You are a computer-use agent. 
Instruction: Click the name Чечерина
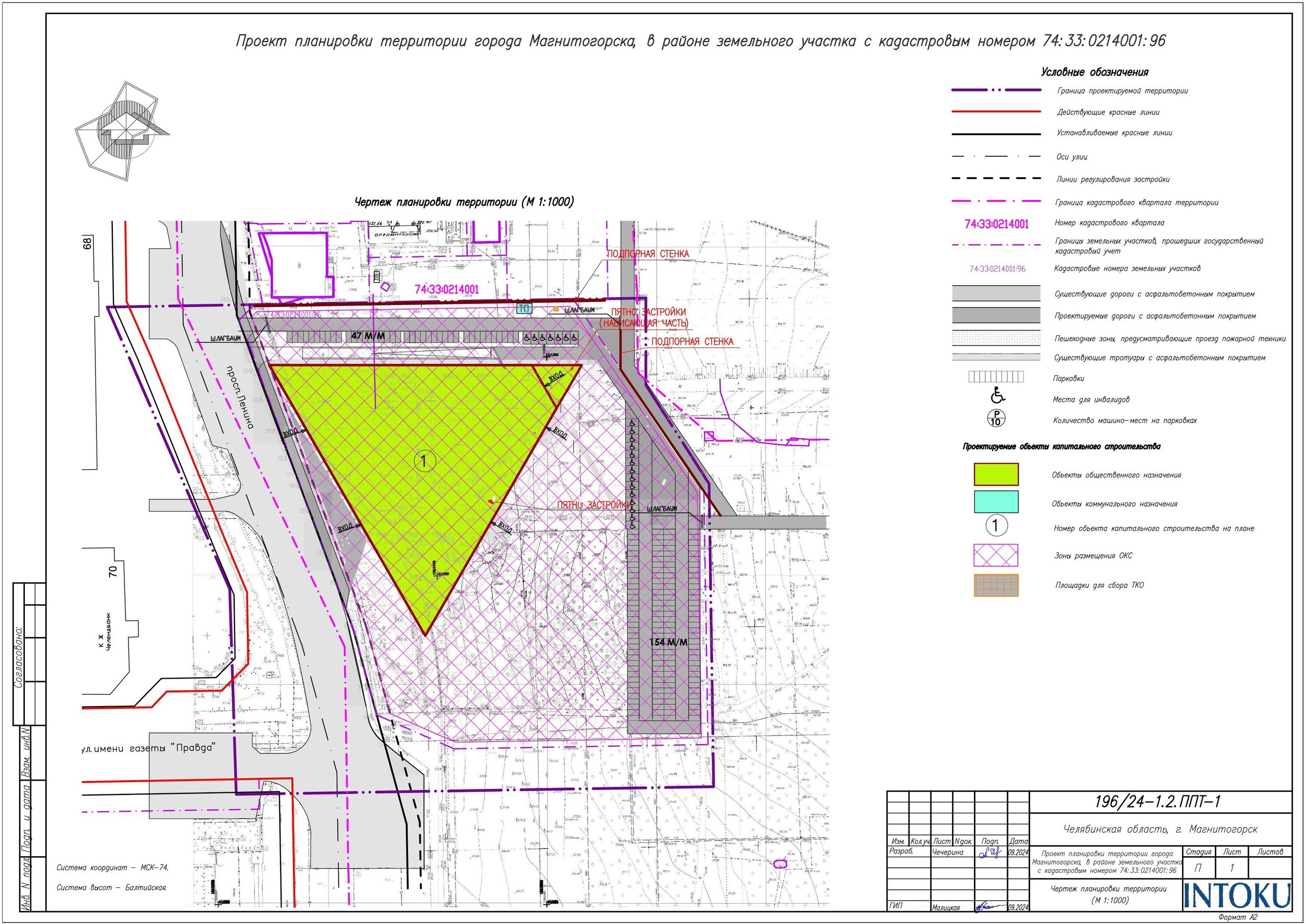click(948, 852)
